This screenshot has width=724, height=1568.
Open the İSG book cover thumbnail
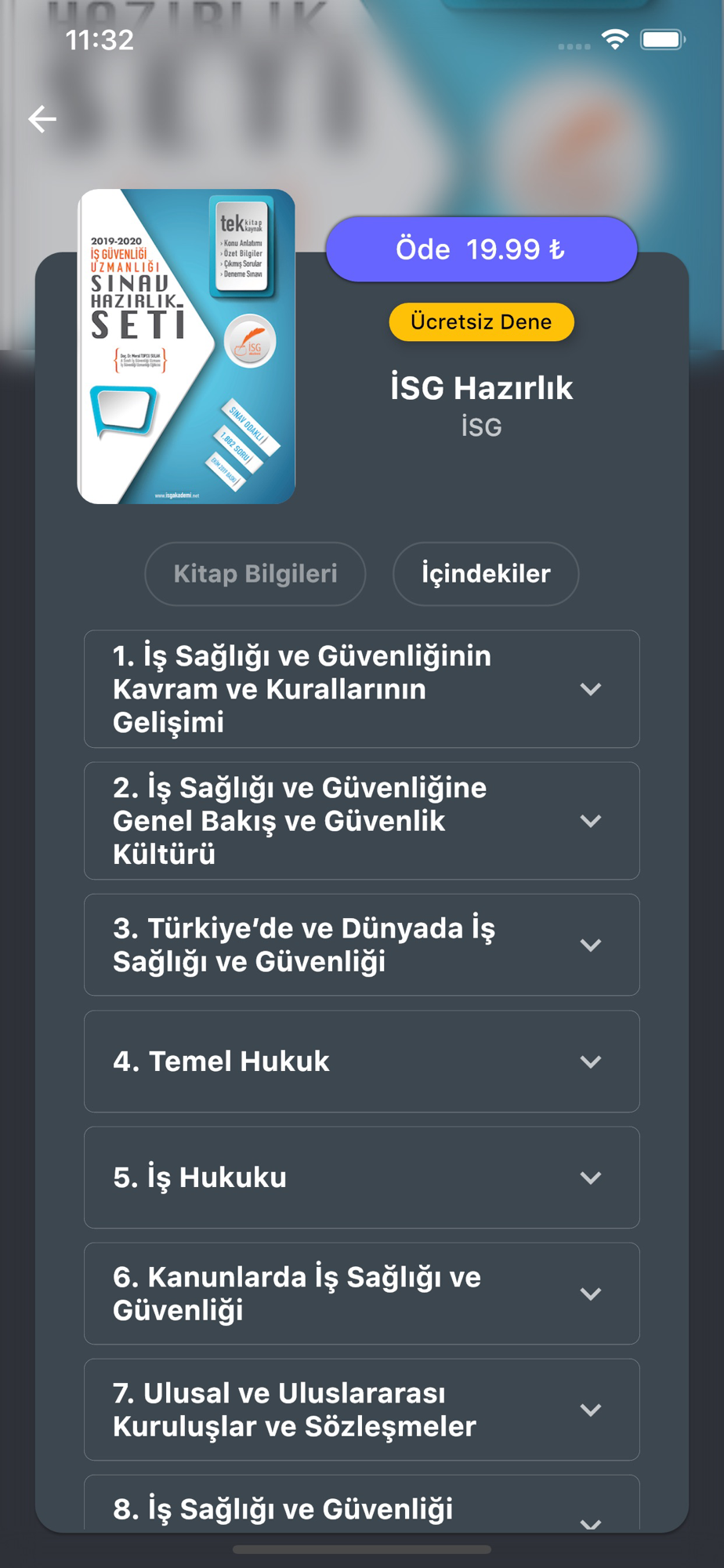[x=186, y=347]
